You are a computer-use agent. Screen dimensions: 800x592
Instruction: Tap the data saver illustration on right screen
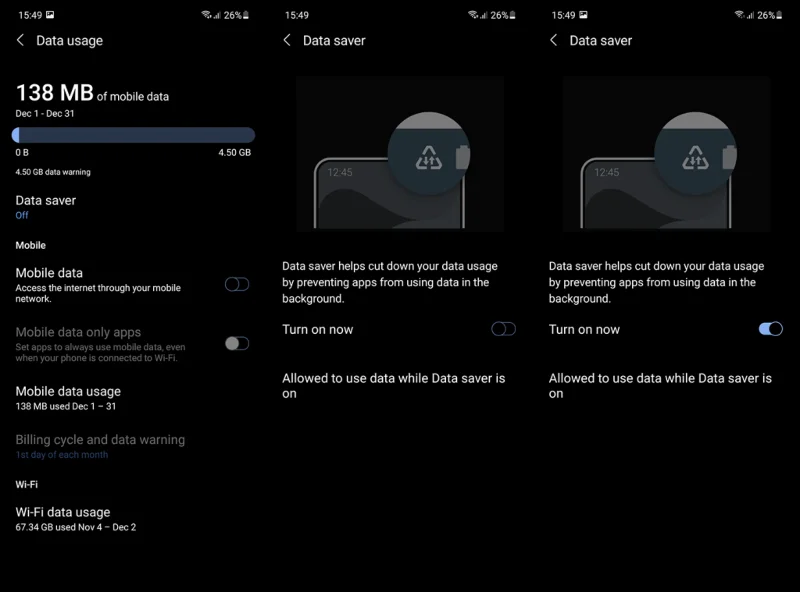pyautogui.click(x=666, y=154)
